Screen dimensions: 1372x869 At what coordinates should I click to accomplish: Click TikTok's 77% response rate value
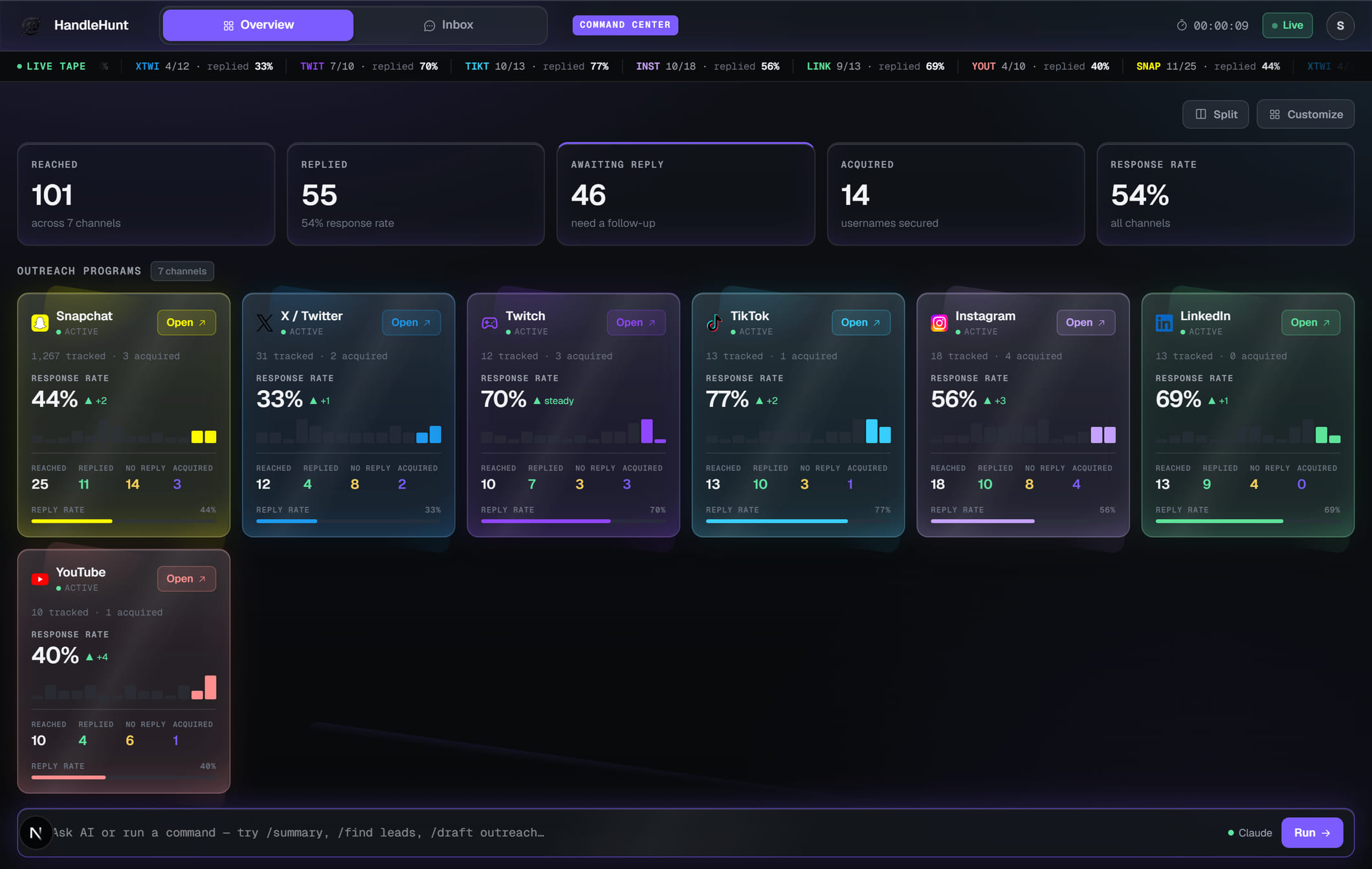click(x=727, y=399)
